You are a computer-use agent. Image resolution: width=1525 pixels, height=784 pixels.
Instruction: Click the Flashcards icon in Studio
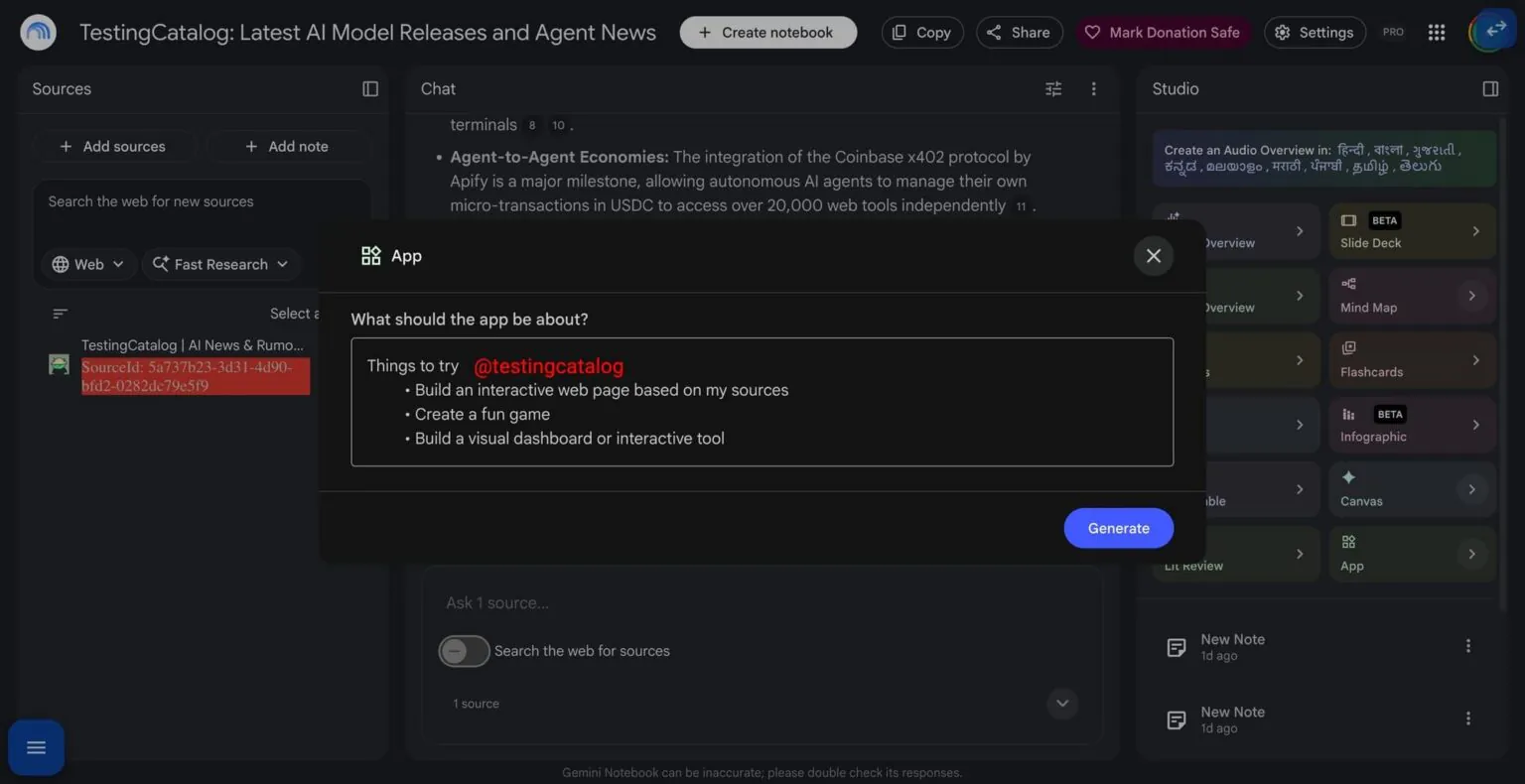[x=1348, y=348]
